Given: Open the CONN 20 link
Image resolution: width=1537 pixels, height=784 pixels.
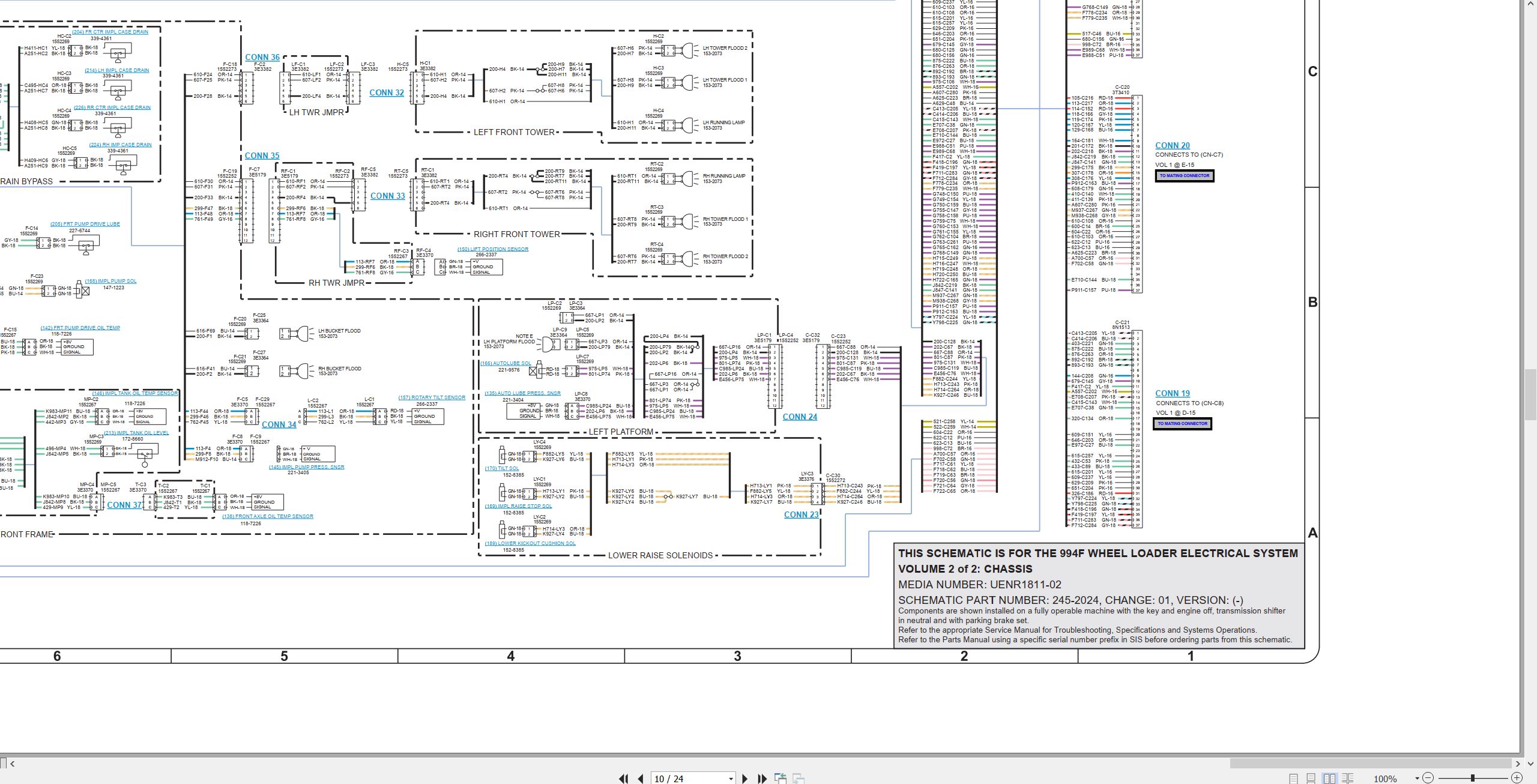Looking at the screenshot, I should point(1173,146).
